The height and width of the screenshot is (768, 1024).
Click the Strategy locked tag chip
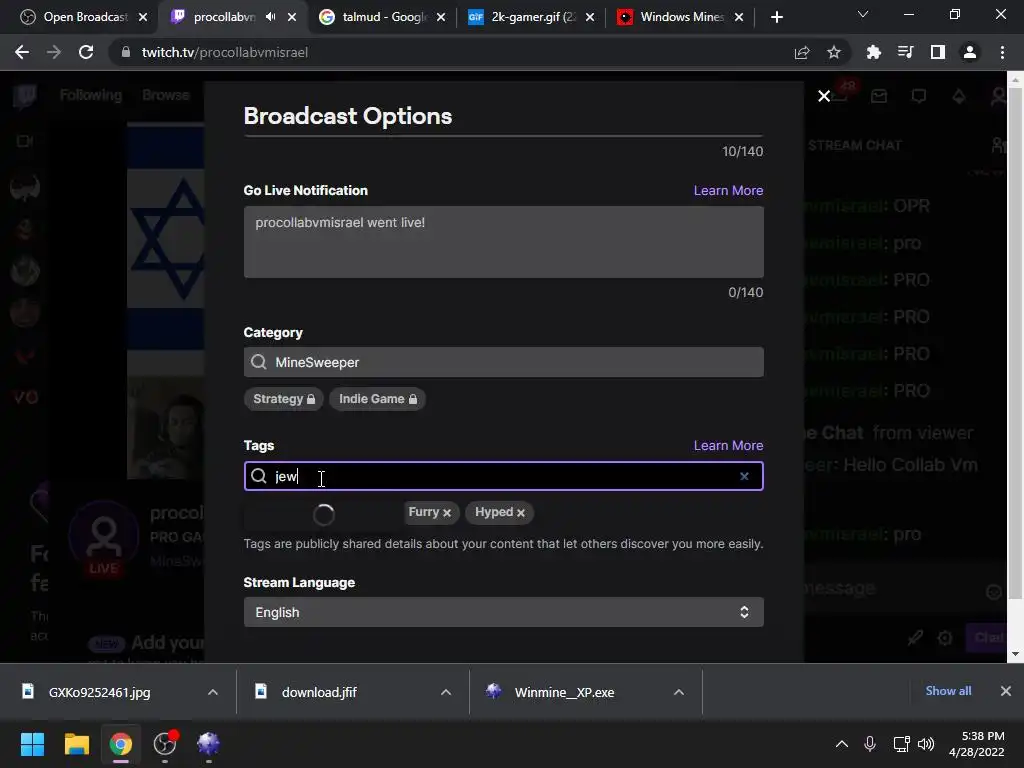283,399
